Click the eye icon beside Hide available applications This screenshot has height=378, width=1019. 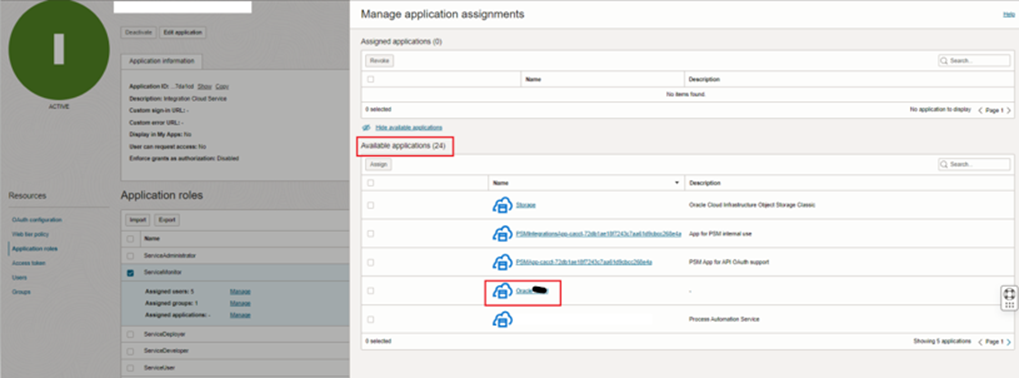tap(367, 127)
